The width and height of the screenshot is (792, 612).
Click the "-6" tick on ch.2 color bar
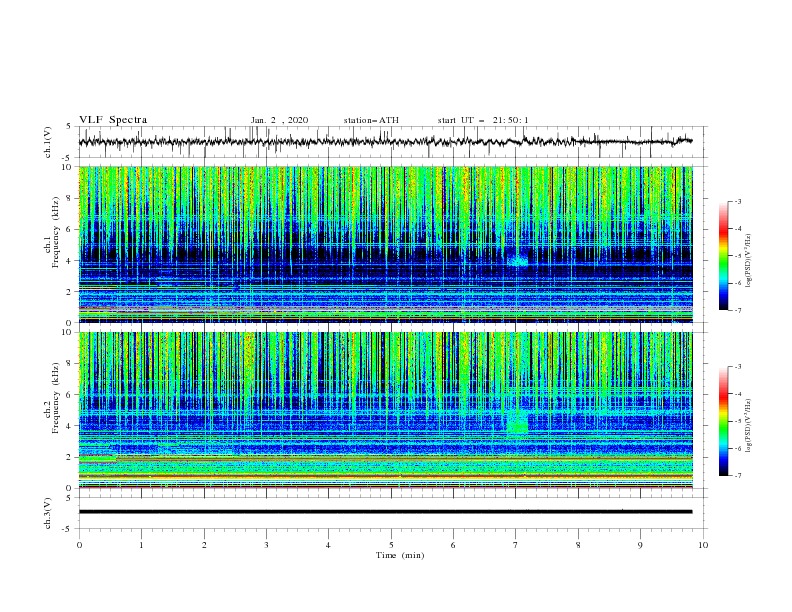coord(737,448)
